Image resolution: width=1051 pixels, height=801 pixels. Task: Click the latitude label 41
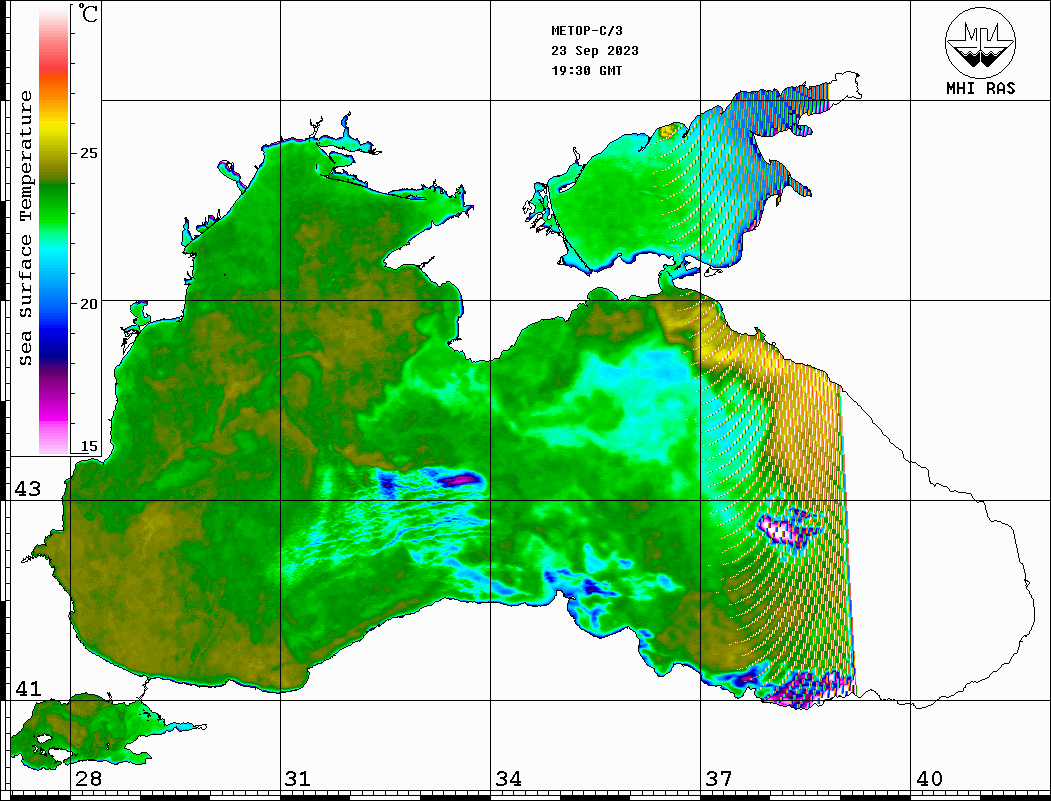tap(27, 688)
